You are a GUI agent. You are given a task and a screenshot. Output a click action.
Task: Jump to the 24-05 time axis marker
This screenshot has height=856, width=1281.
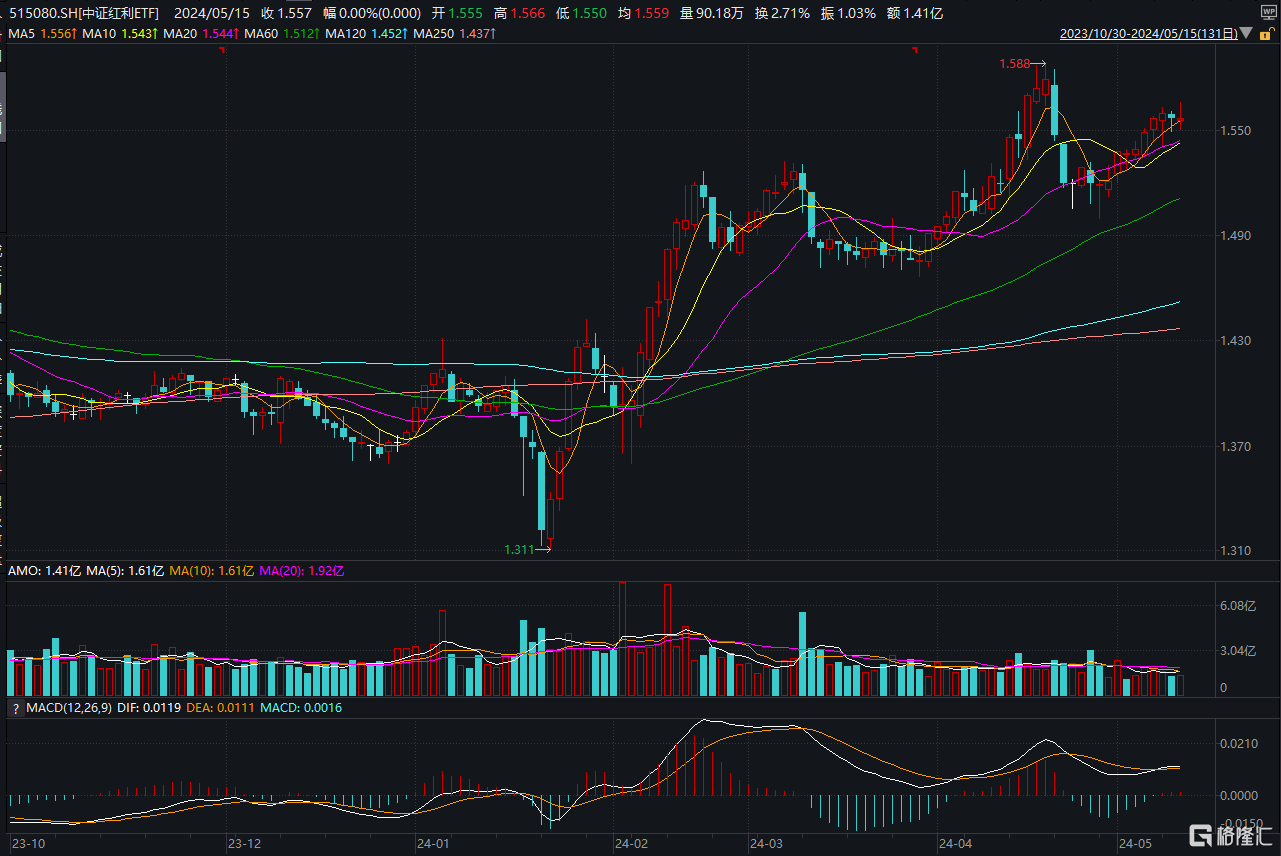[1135, 845]
